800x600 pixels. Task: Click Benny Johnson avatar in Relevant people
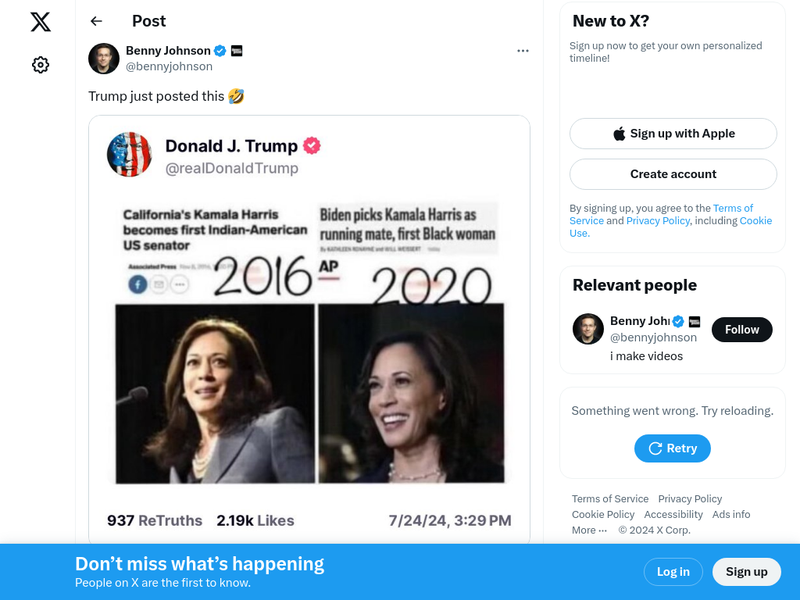pos(588,329)
